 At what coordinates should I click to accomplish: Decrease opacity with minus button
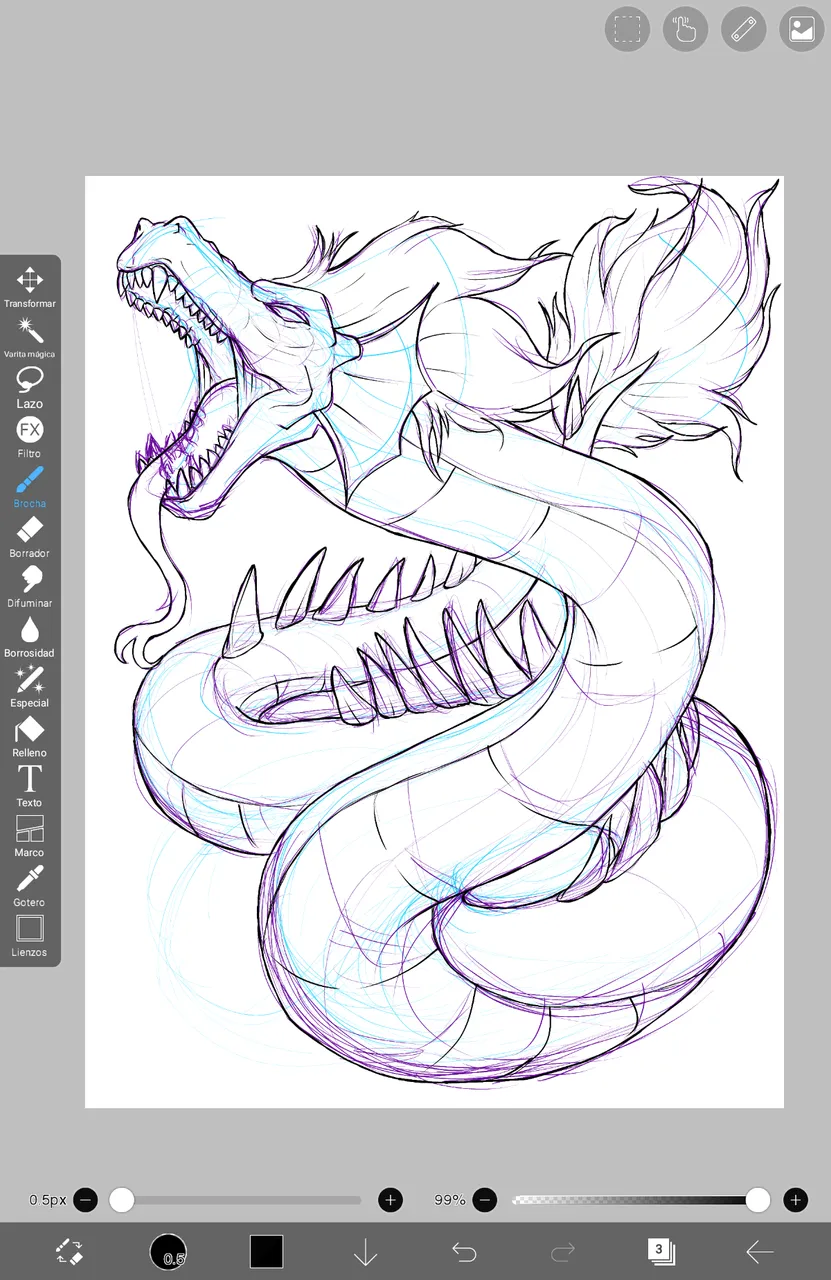tap(485, 1199)
